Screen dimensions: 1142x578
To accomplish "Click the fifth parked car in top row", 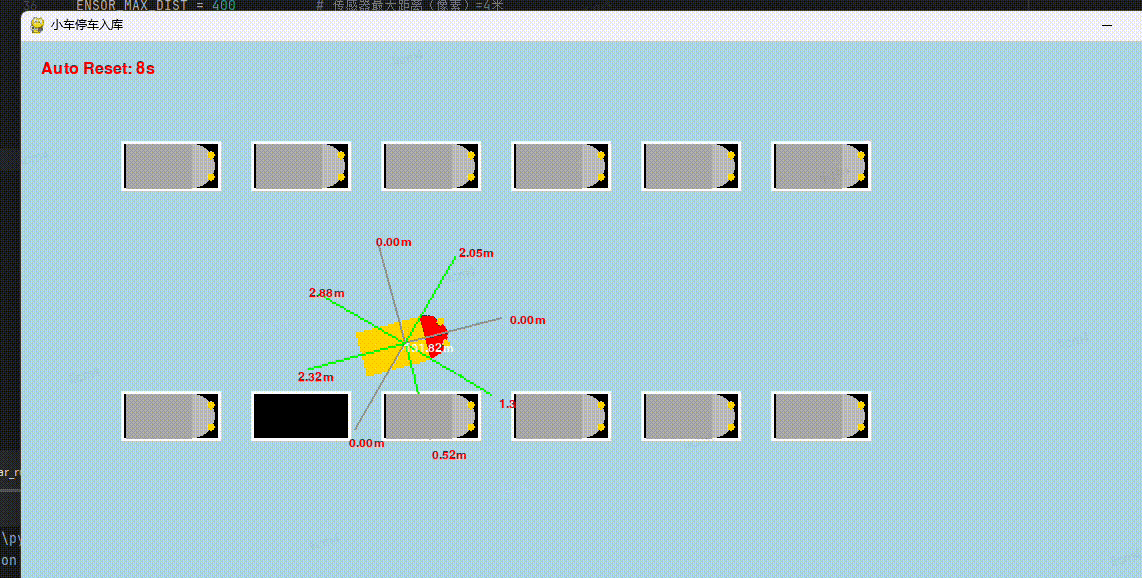I will [691, 166].
